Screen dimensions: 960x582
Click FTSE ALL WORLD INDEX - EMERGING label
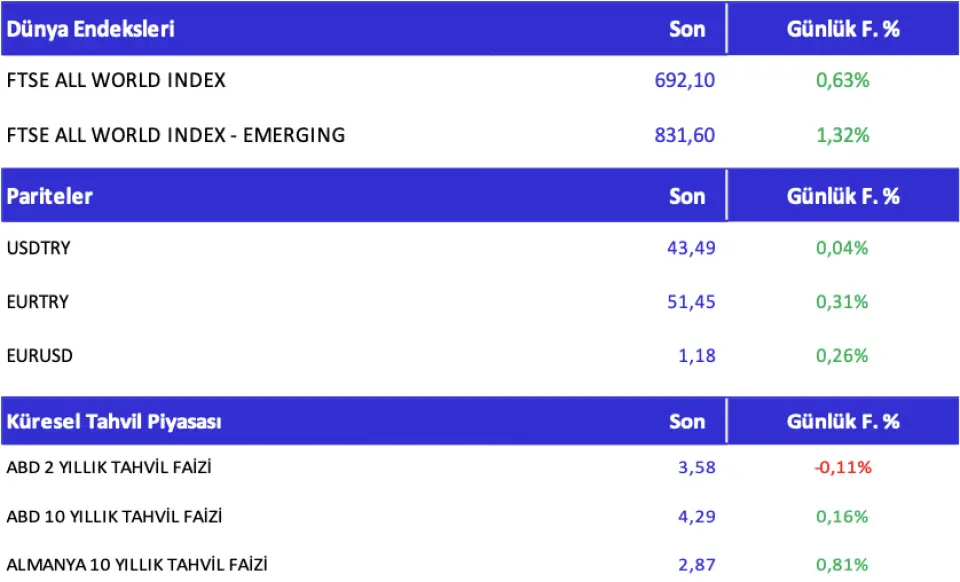click(x=176, y=135)
